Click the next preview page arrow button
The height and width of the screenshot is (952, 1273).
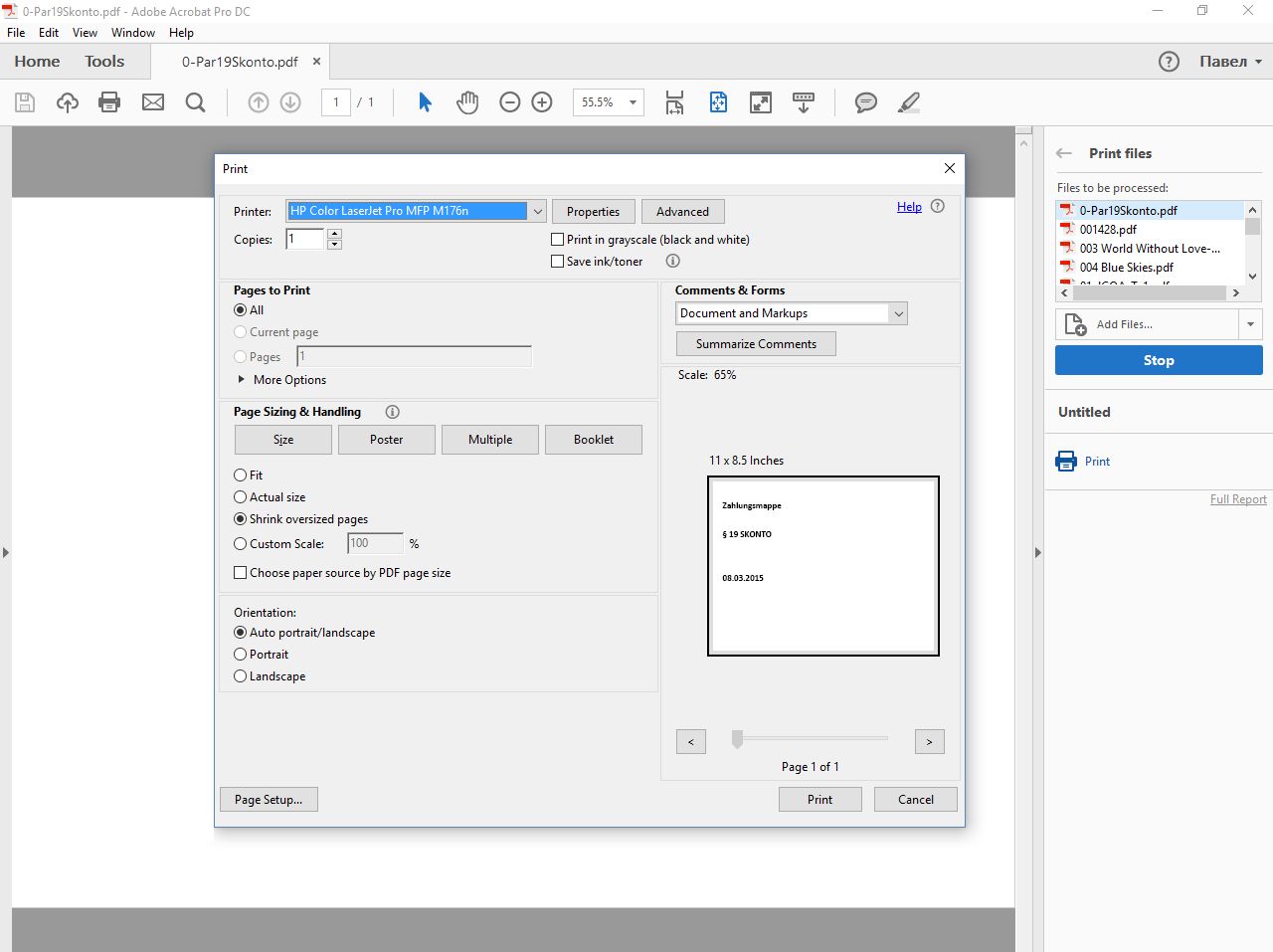(930, 742)
